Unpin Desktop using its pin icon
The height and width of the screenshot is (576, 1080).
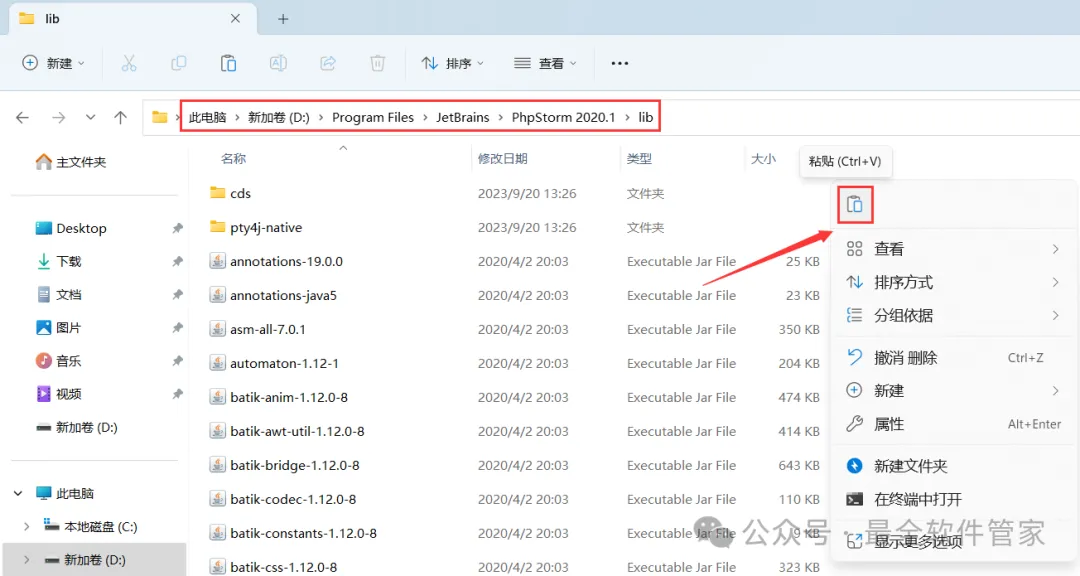[178, 228]
